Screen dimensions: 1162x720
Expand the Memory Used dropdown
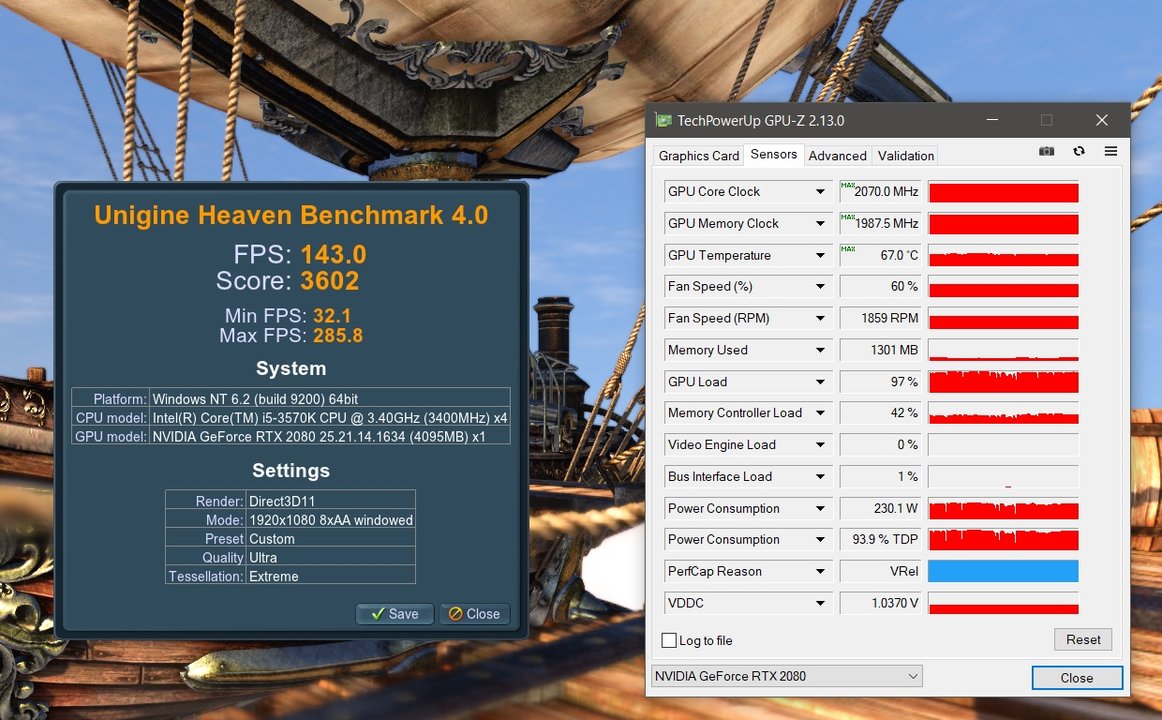coord(820,350)
